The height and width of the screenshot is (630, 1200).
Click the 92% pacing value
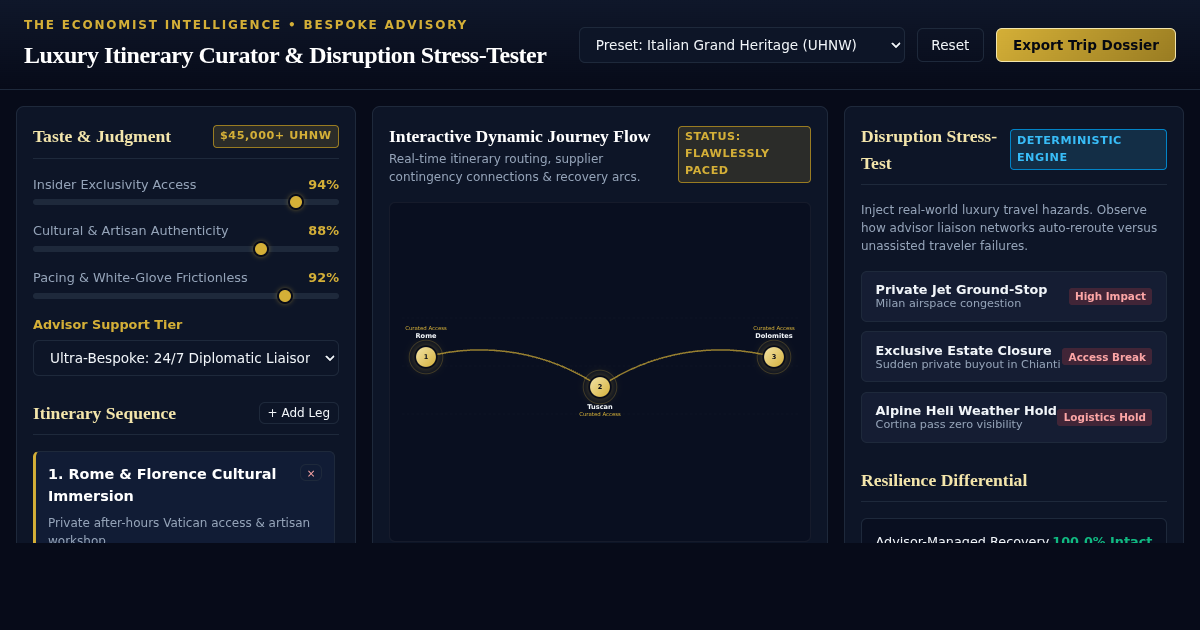323,278
